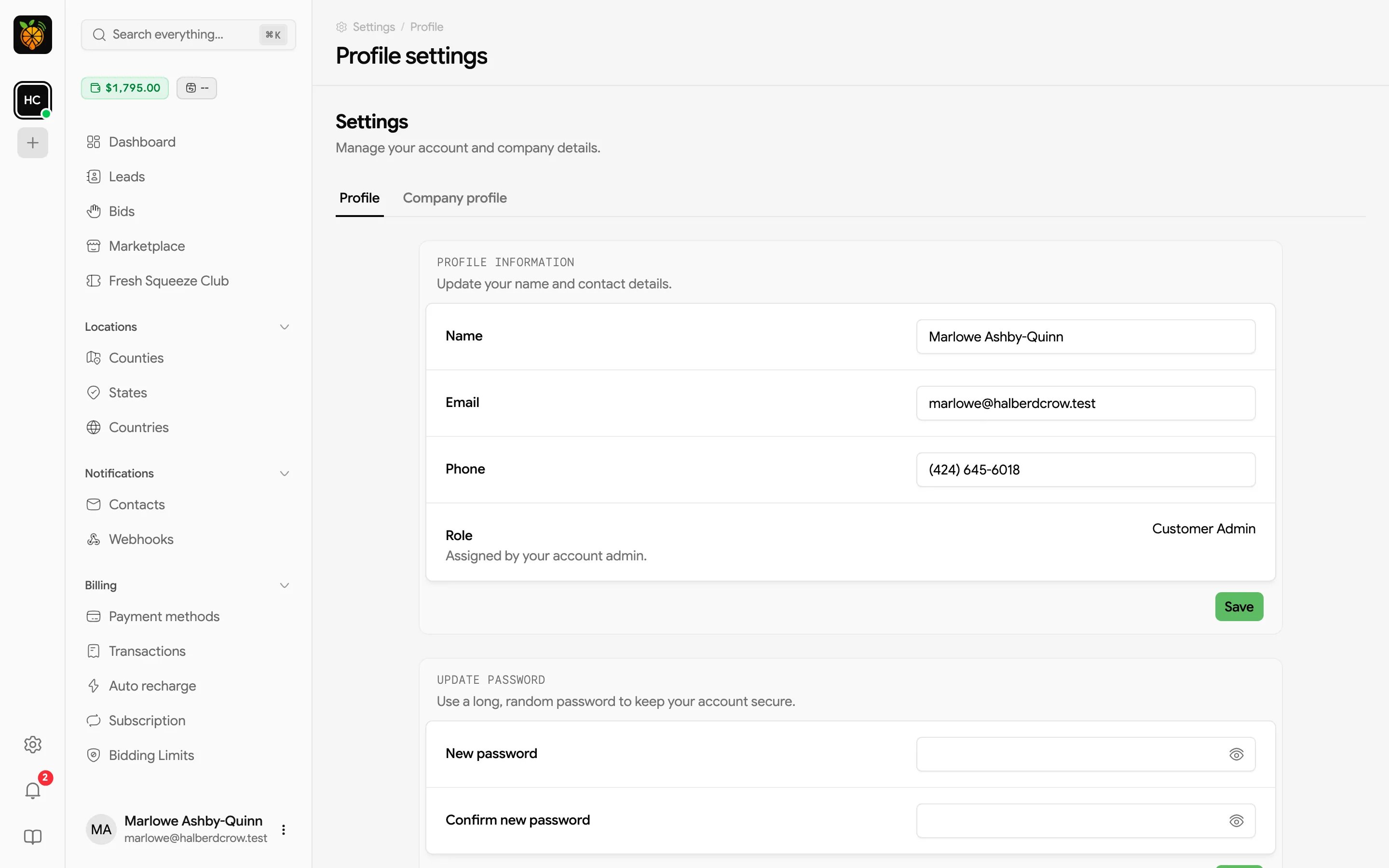This screenshot has height=868, width=1389.
Task: Click the $1,795.00 balance badge
Action: click(x=125, y=88)
